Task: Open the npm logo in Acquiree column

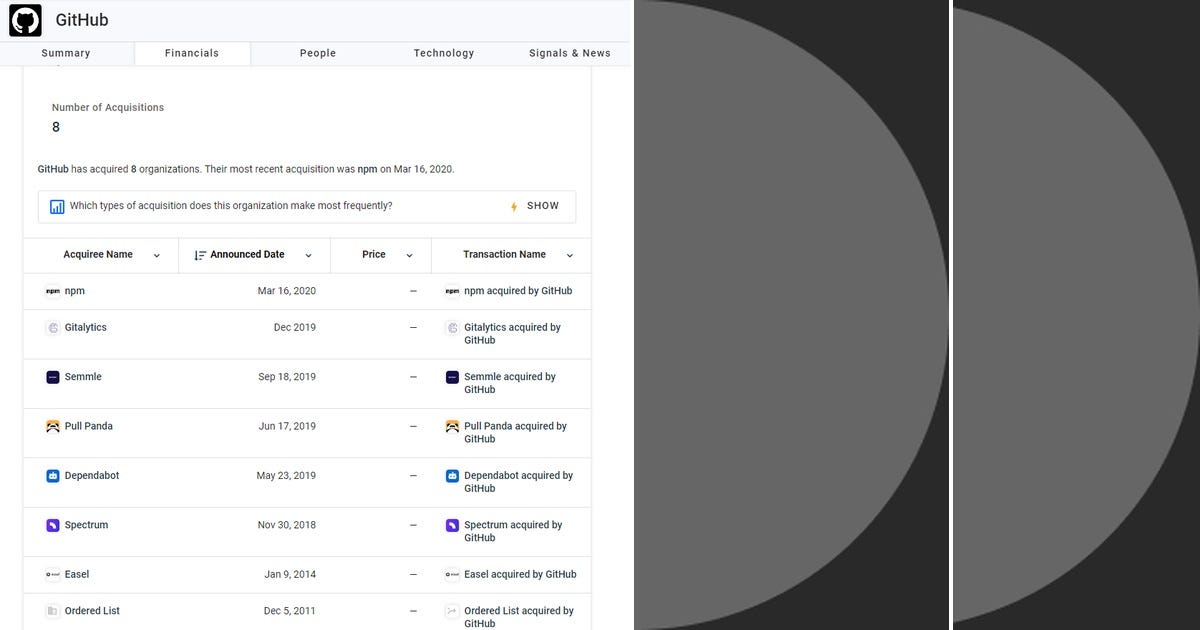Action: [53, 291]
